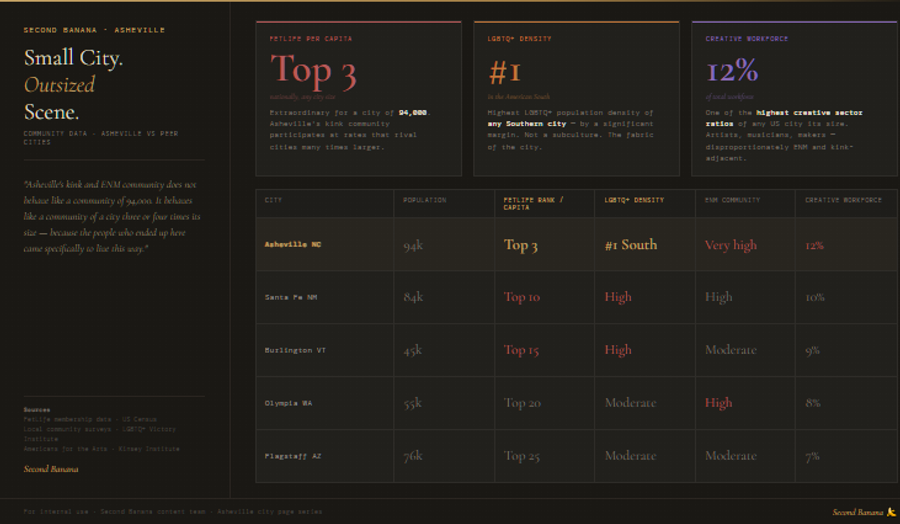Select the 'Burlington VT' row label
900x524 pixels.
(x=295, y=350)
